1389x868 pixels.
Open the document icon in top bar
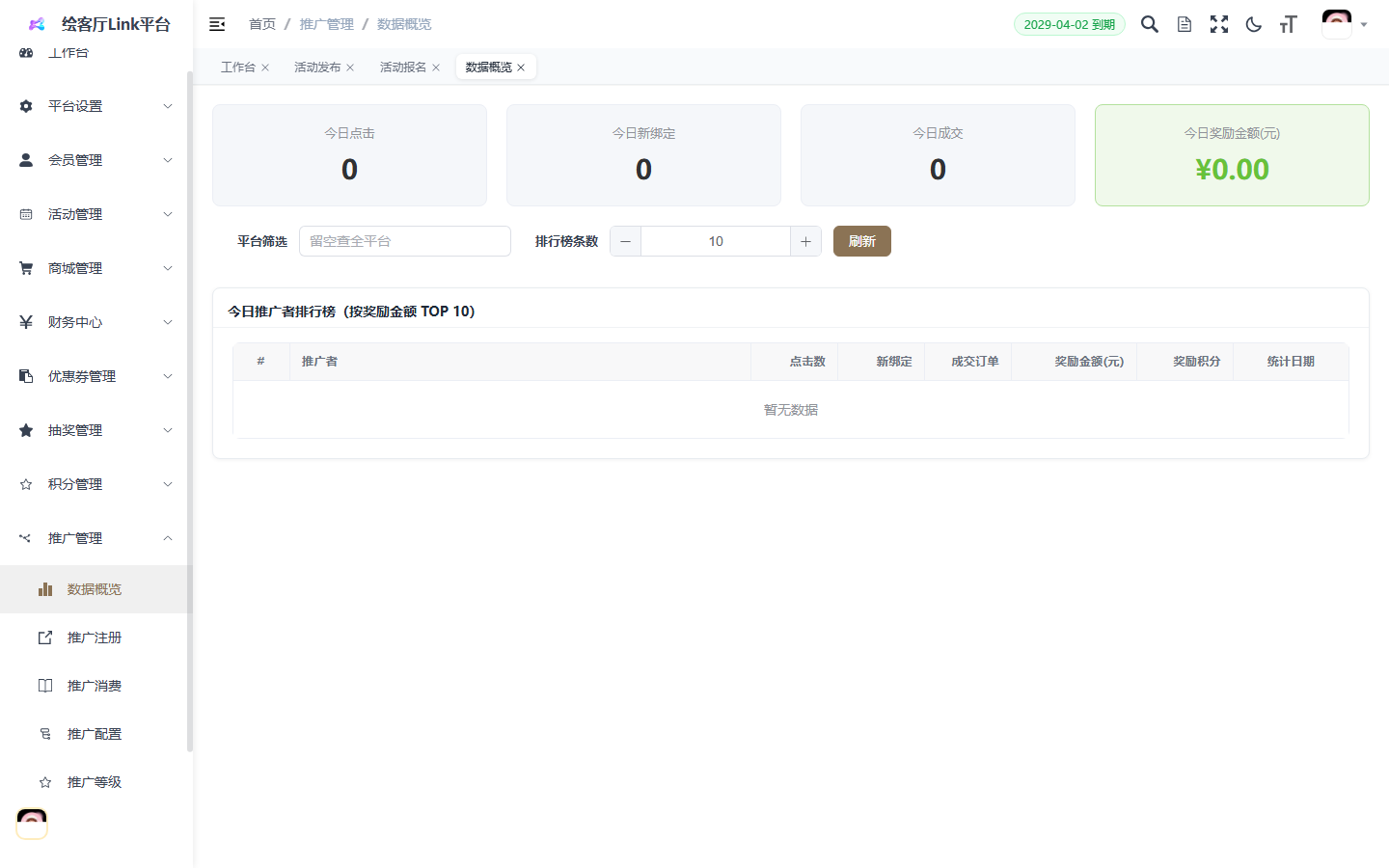pos(1185,24)
